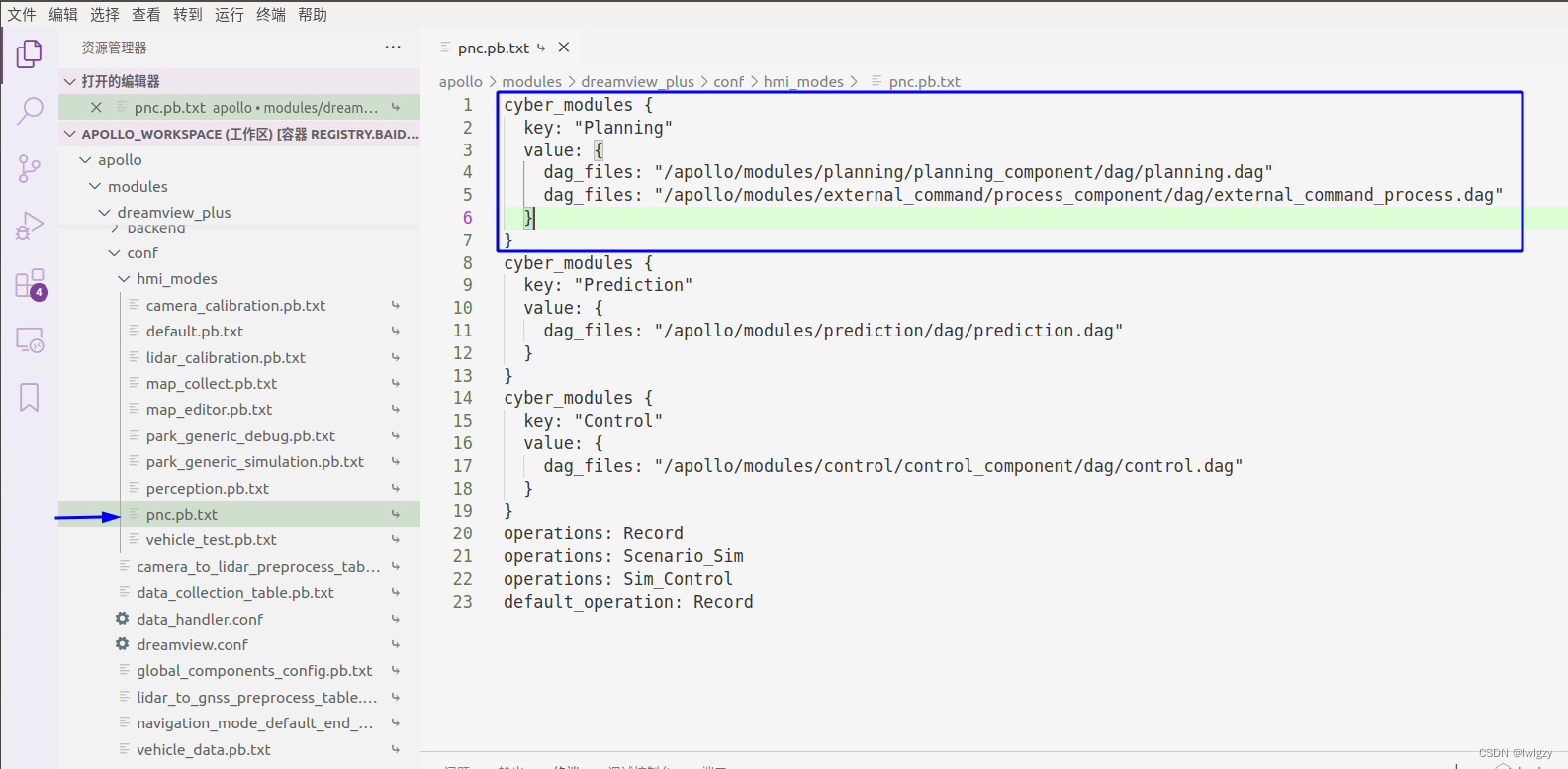
Task: Click the symlink arrow on vehicle_data.pb.txt row
Action: pyautogui.click(x=395, y=750)
